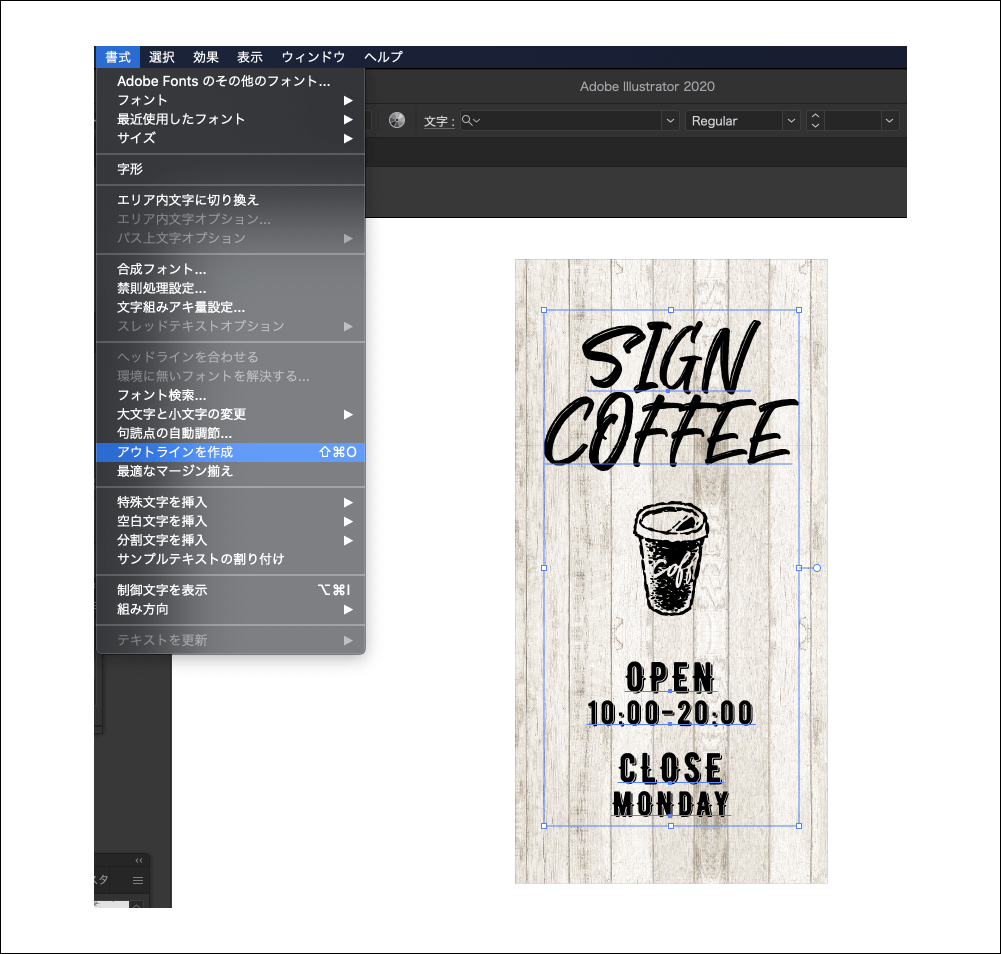Expand 特殊文字を挿入 submenu
This screenshot has height=954, width=1001.
coord(230,502)
